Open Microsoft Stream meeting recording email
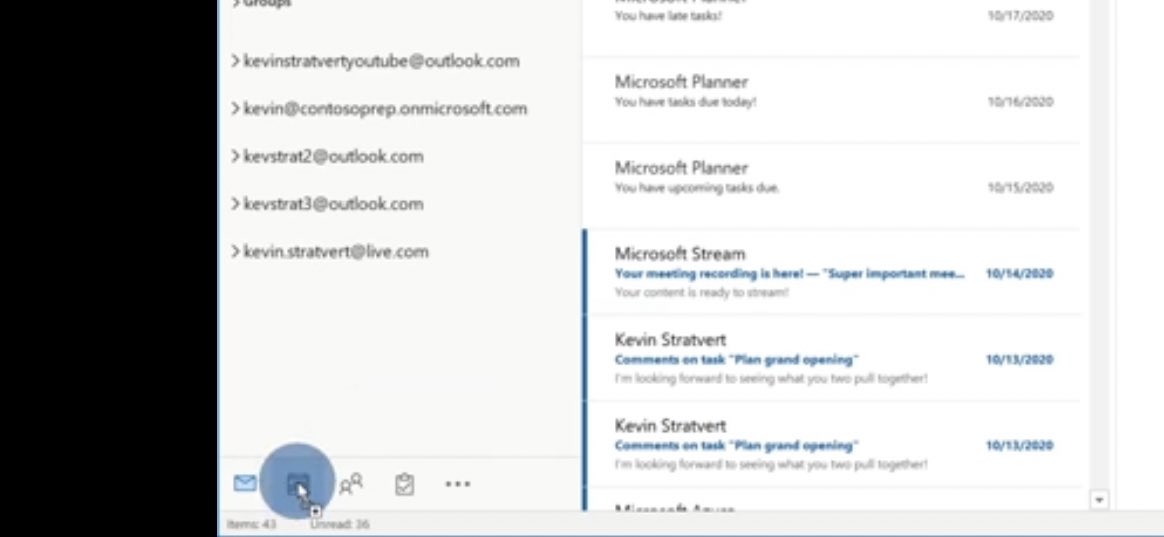 [x=831, y=272]
